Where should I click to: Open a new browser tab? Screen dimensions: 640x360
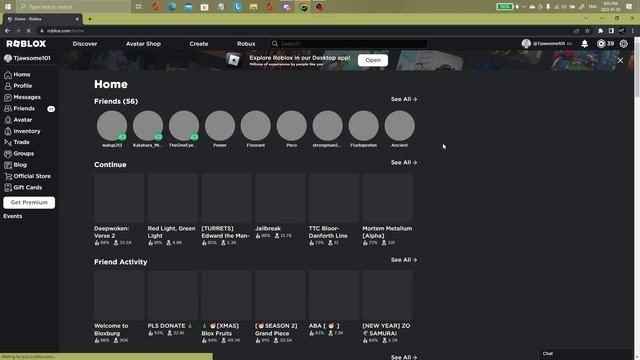(x=90, y=19)
